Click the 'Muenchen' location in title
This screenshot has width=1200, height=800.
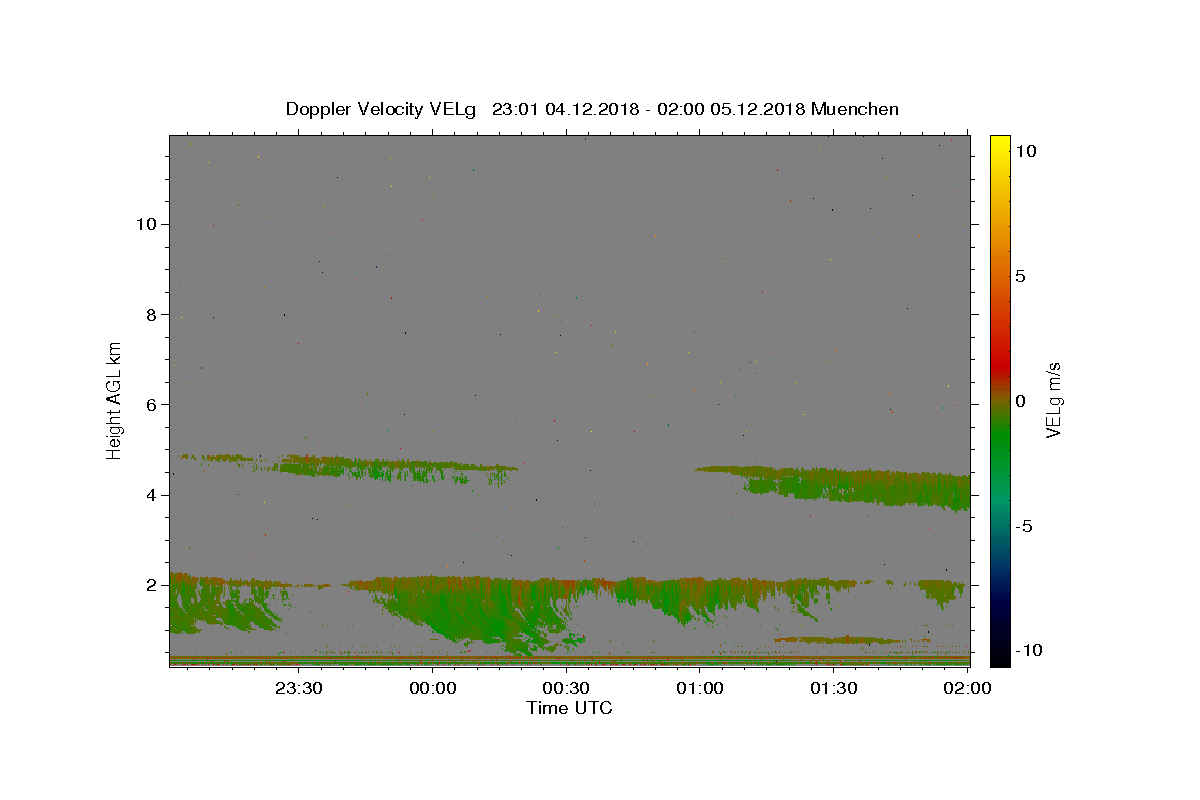(x=855, y=109)
